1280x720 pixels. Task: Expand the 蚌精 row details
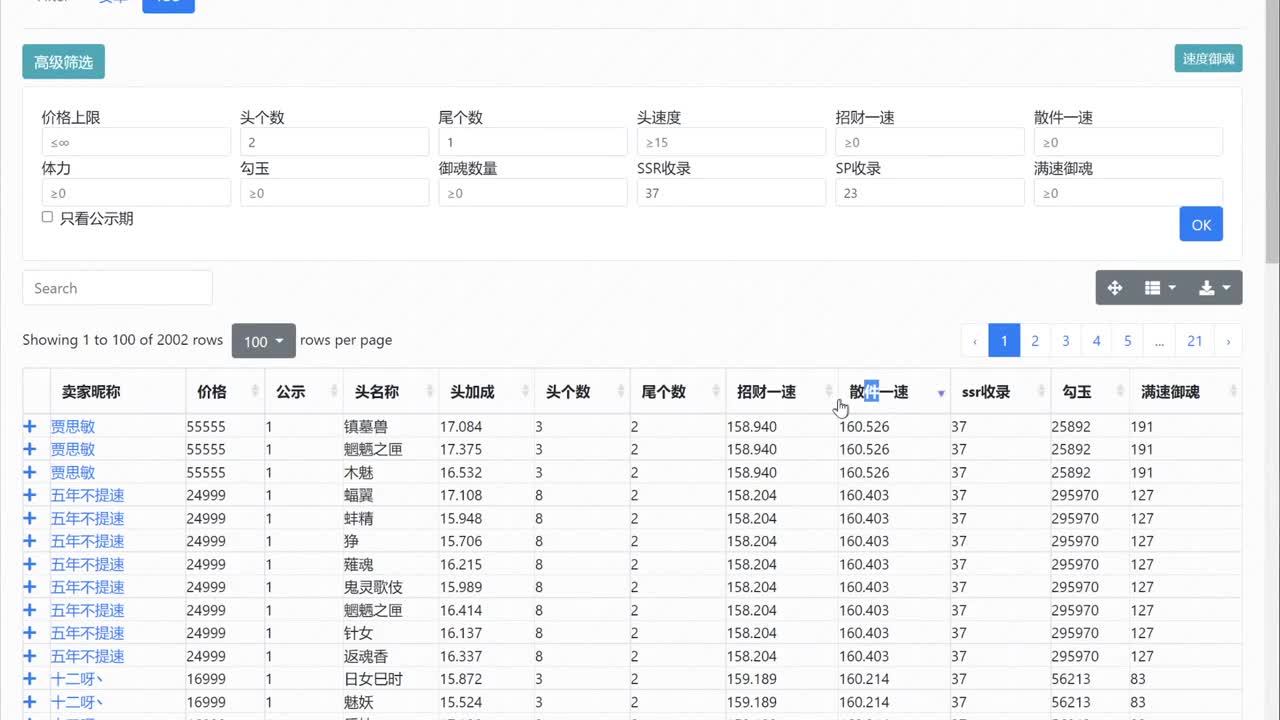[x=30, y=518]
